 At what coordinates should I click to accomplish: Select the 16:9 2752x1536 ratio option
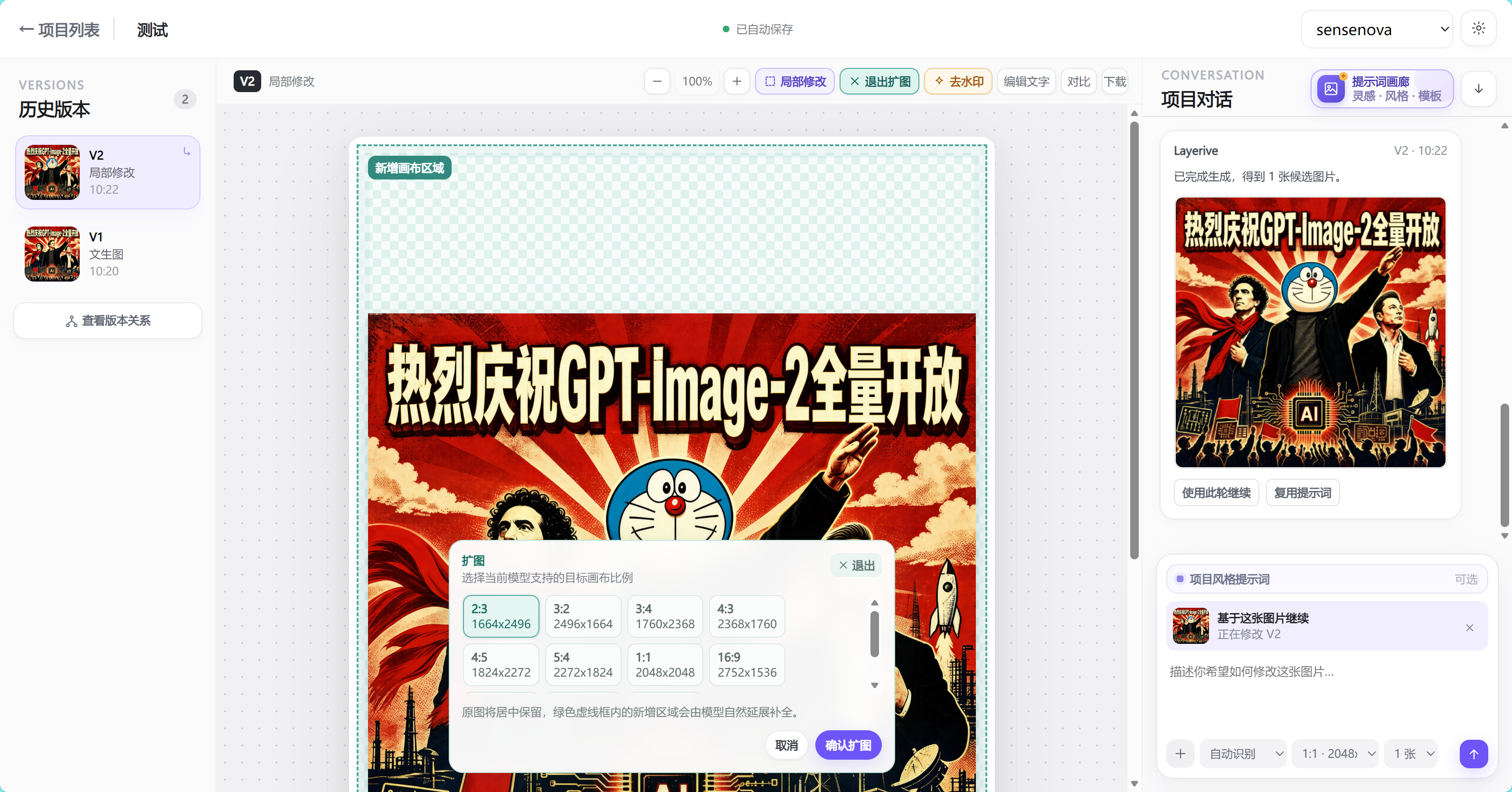[x=747, y=664]
